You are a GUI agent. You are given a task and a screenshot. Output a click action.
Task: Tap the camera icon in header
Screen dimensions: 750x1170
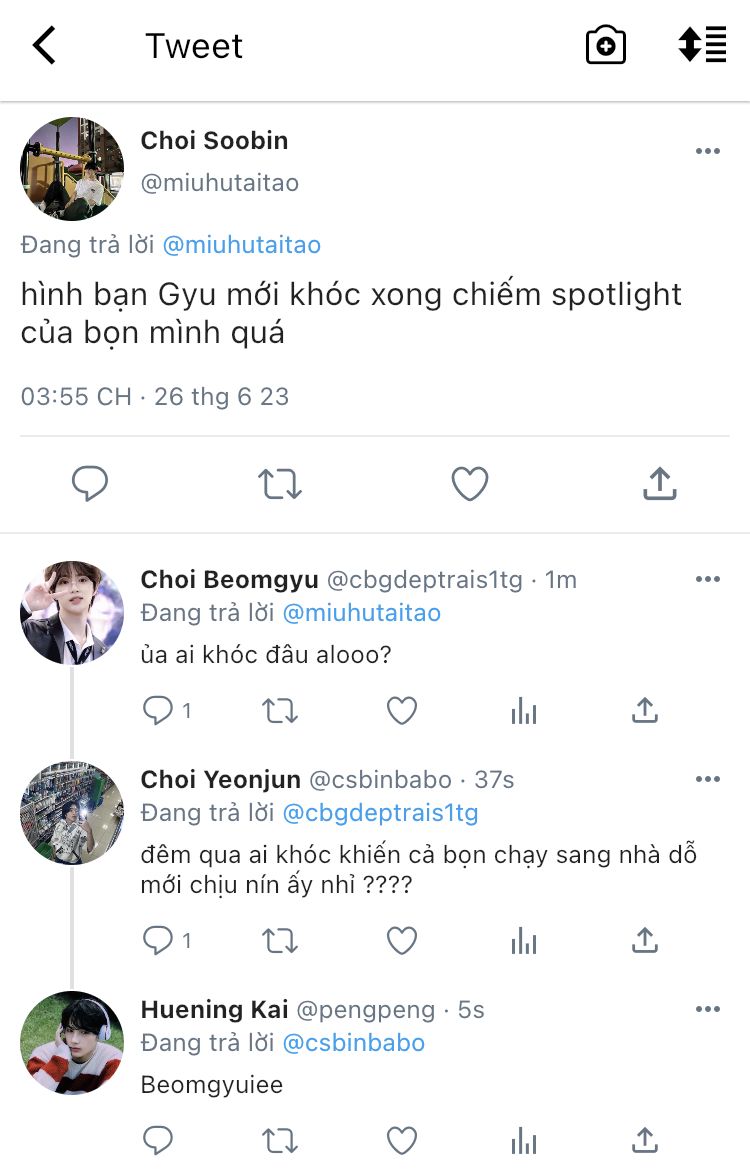(x=605, y=46)
